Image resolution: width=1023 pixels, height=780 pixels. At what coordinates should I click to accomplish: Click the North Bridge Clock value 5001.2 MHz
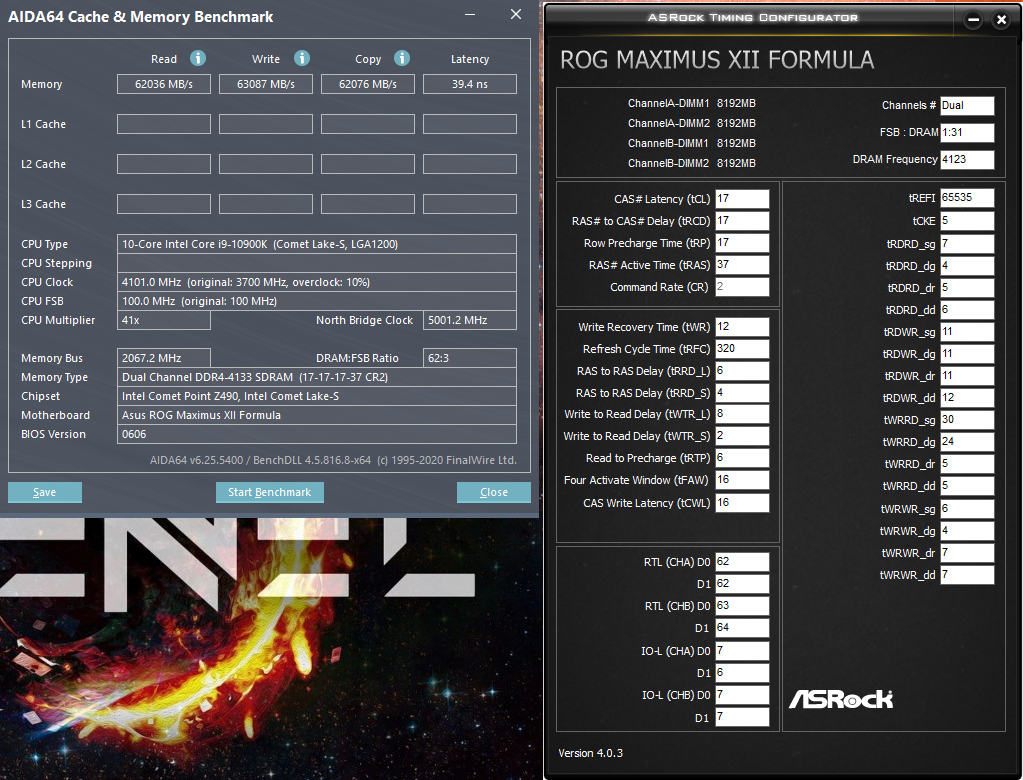470,320
